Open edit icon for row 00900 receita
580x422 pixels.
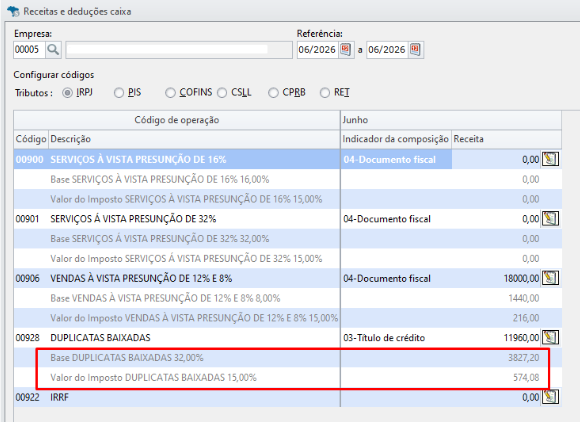550,159
